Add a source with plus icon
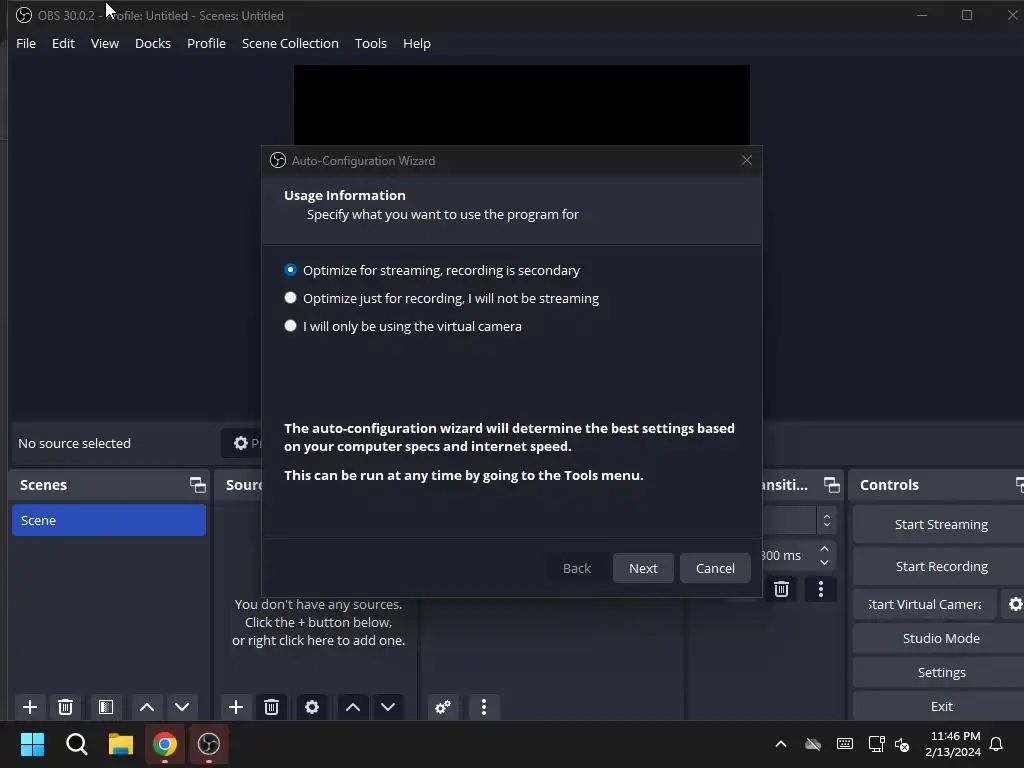Viewport: 1024px width, 768px height. pyautogui.click(x=236, y=707)
